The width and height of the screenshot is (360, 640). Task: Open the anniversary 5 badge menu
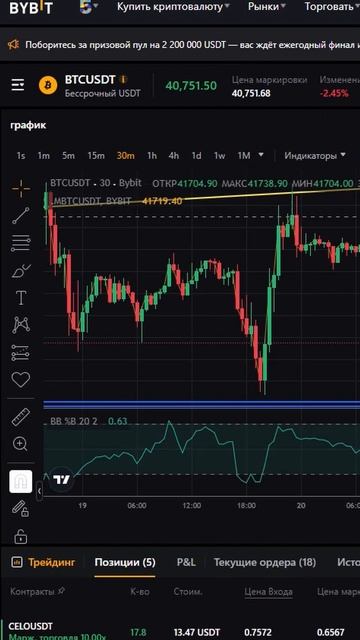88,7
